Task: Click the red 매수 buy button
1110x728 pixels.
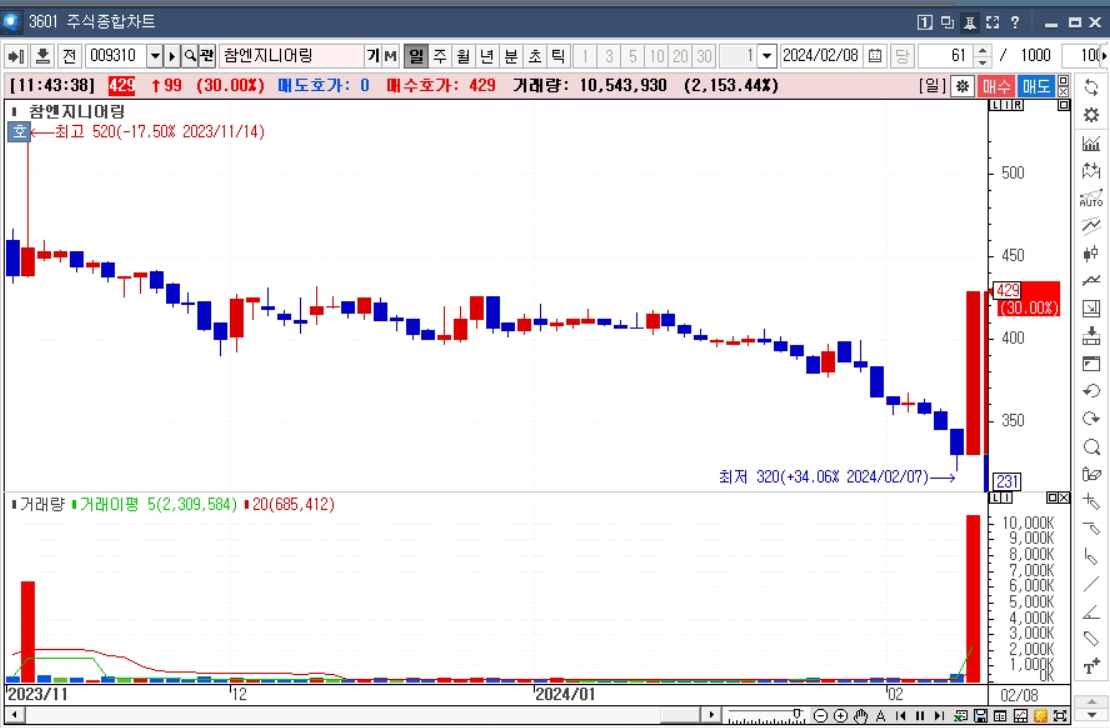Action: pyautogui.click(x=997, y=86)
